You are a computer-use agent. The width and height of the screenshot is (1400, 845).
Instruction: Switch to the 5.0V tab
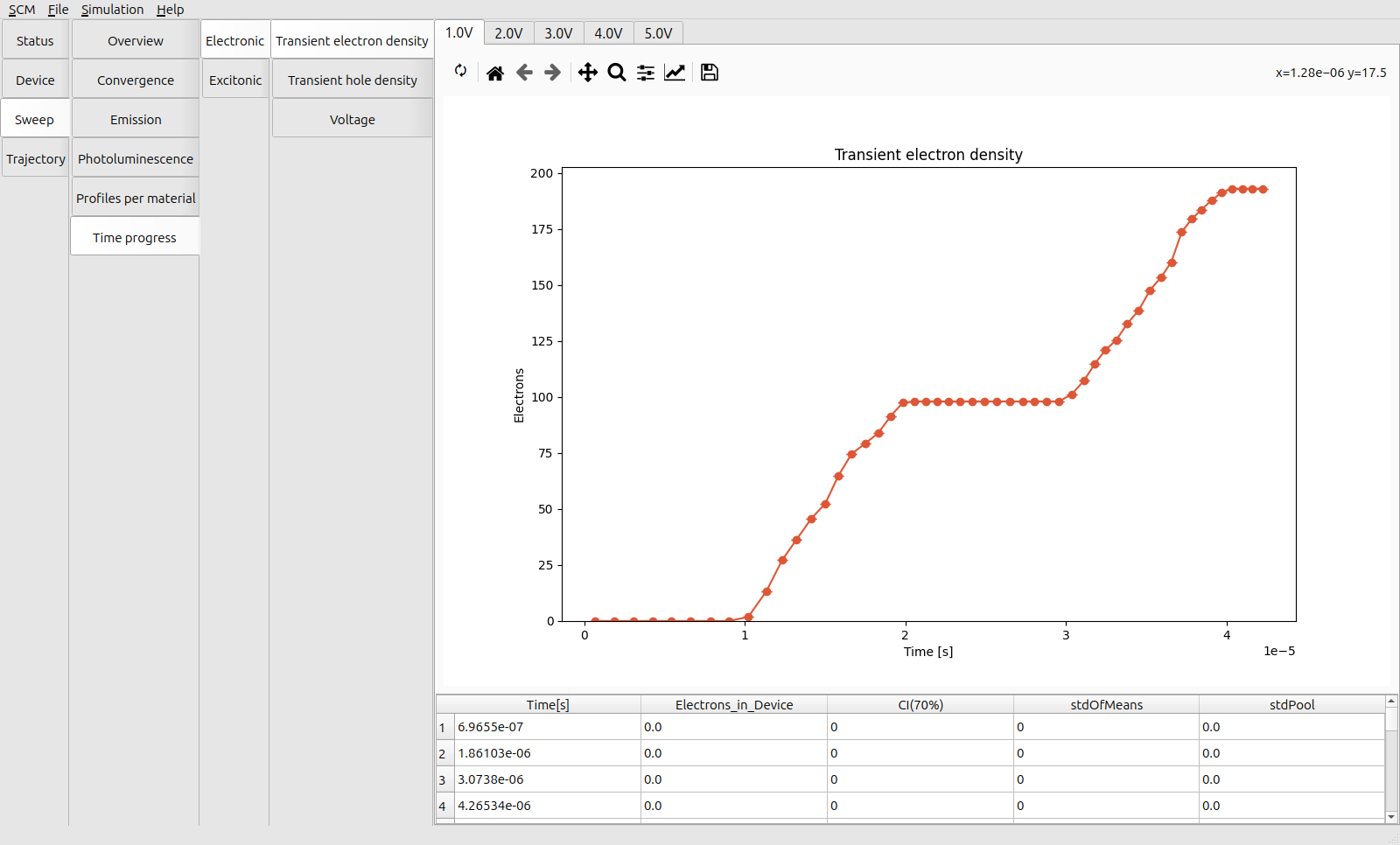658,33
